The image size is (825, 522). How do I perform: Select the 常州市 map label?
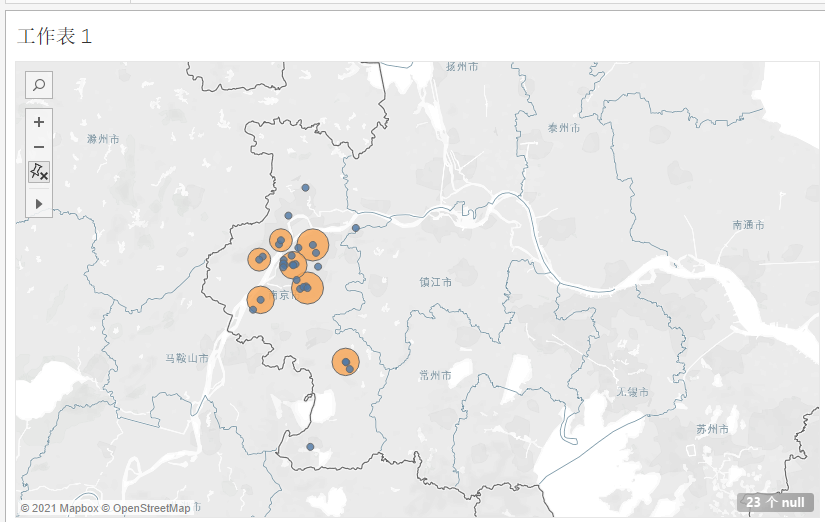click(x=436, y=375)
